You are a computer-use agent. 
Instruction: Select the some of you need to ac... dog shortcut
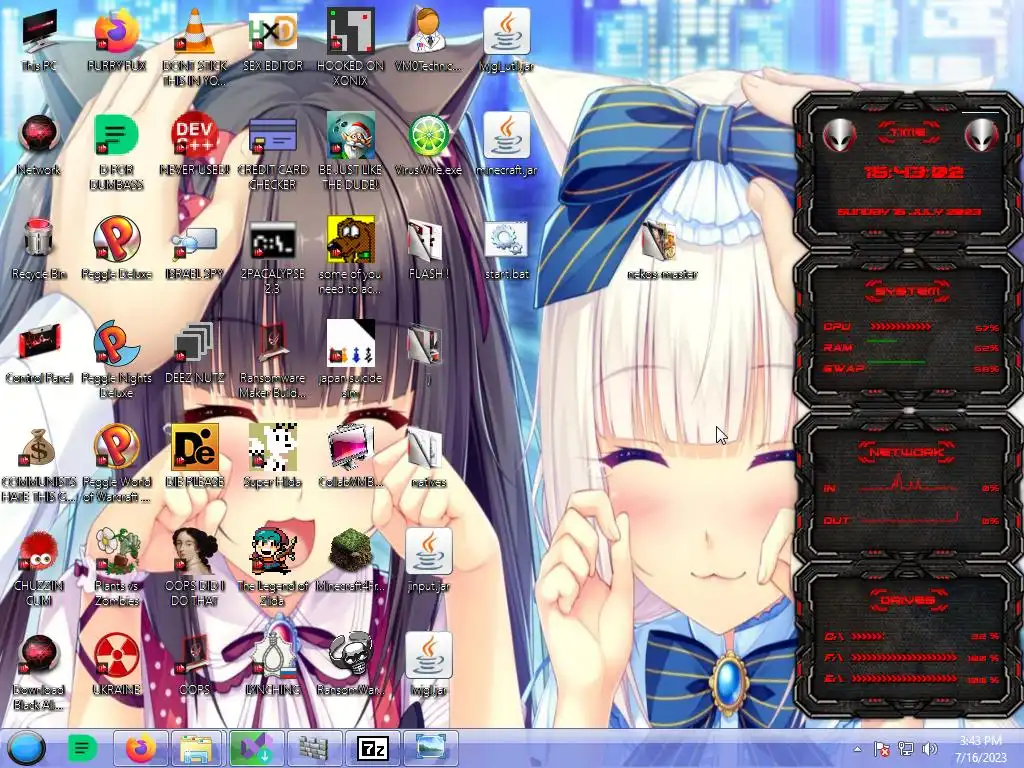point(351,256)
